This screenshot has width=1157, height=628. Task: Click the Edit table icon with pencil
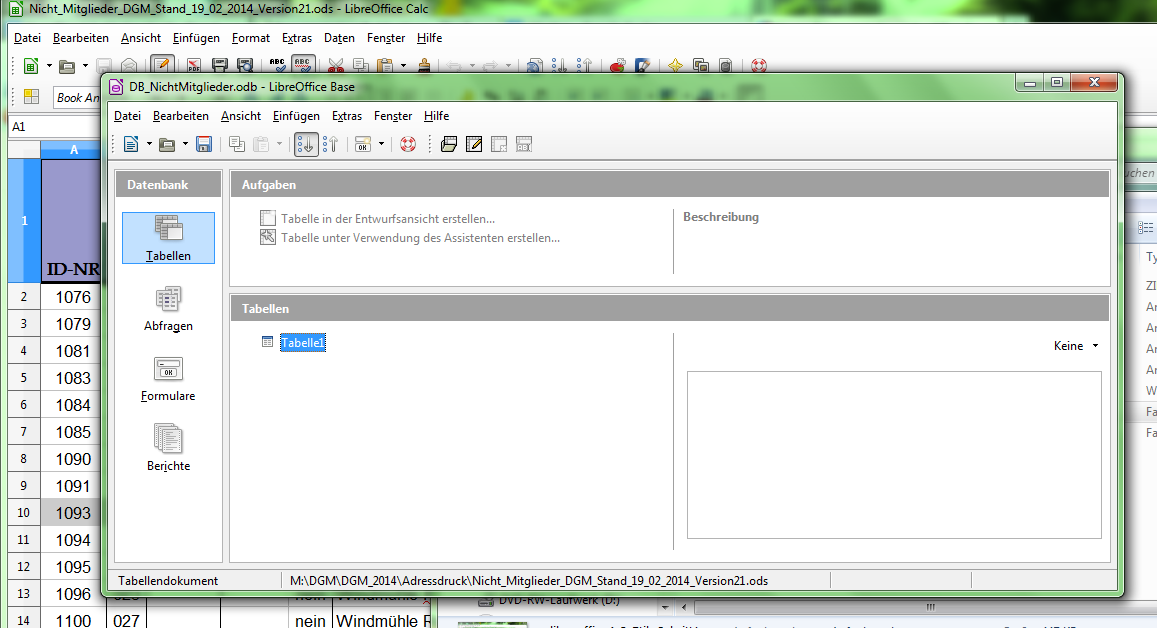point(474,144)
